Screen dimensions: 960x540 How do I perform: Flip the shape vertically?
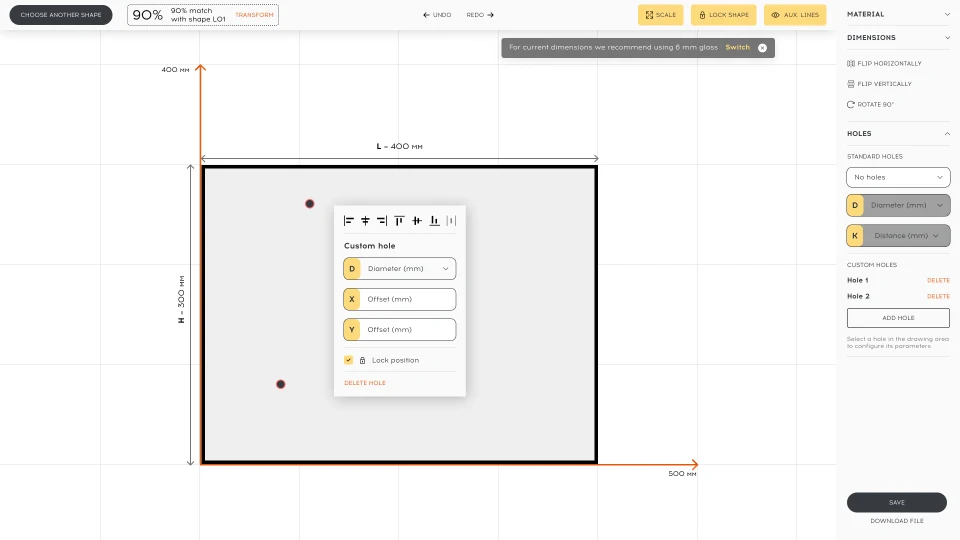(x=879, y=84)
